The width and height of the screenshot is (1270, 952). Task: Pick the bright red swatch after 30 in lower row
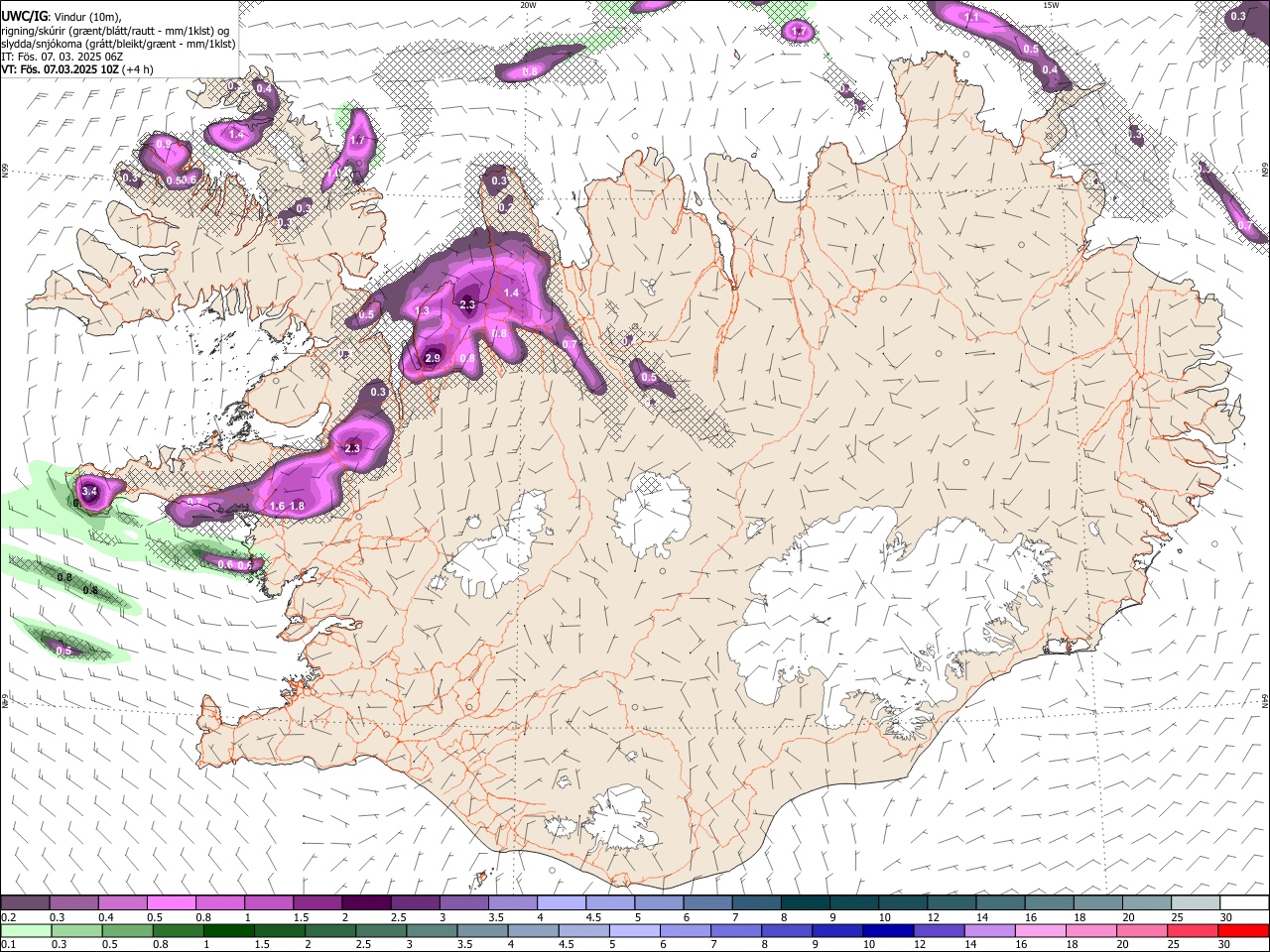[1244, 930]
